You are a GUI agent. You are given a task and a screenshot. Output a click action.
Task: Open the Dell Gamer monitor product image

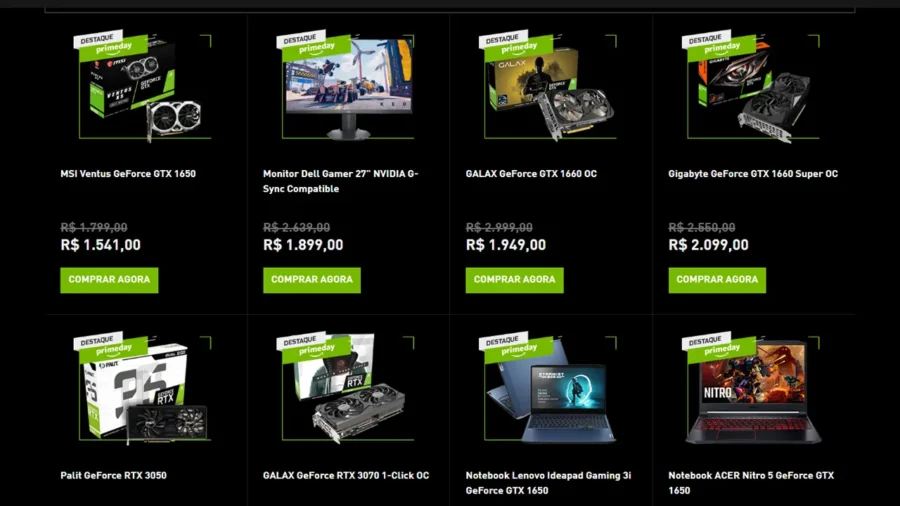tap(346, 86)
